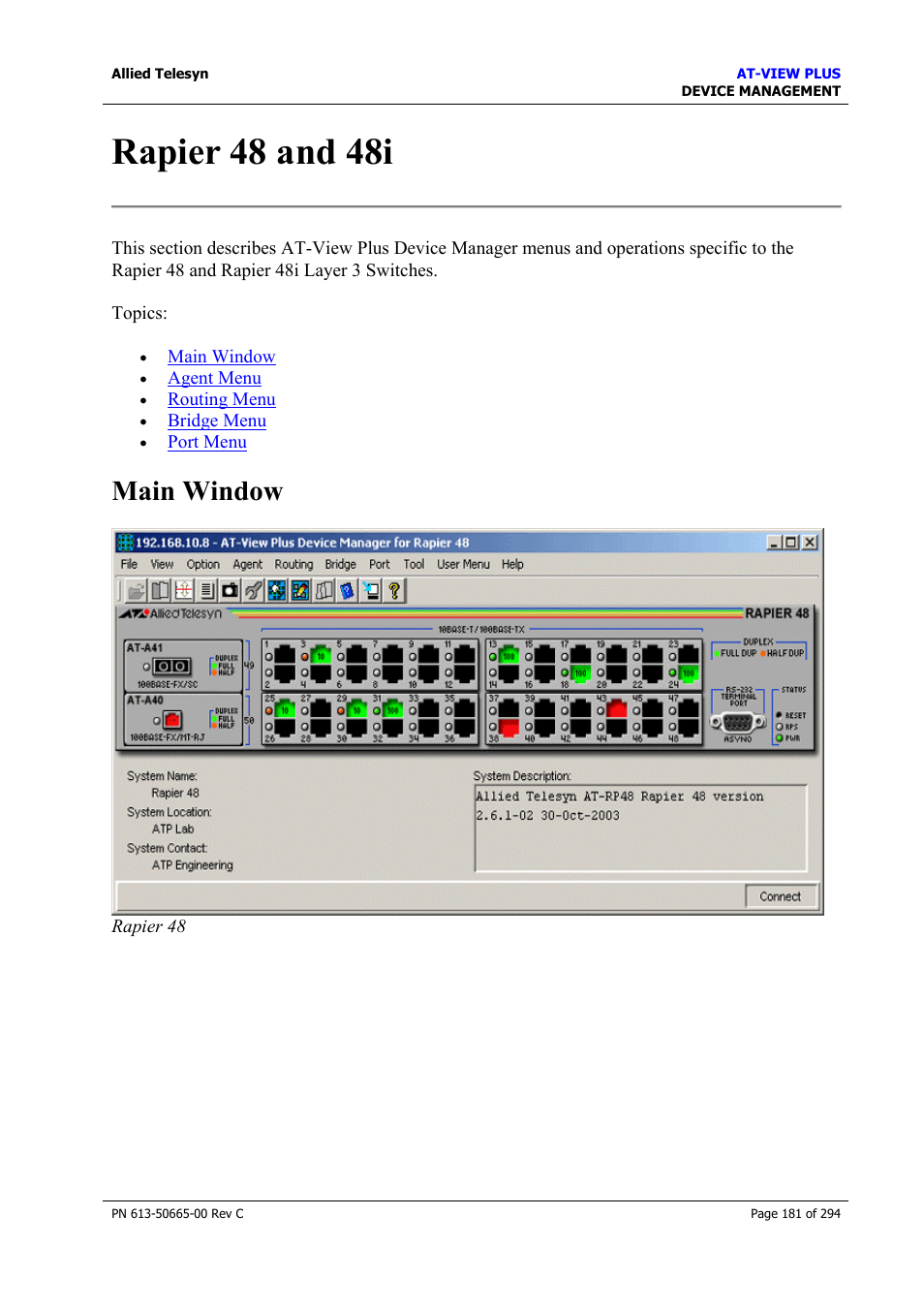This screenshot has width=924, height=1309.
Task: Select port 47 on the switch panel
Action: [689, 710]
